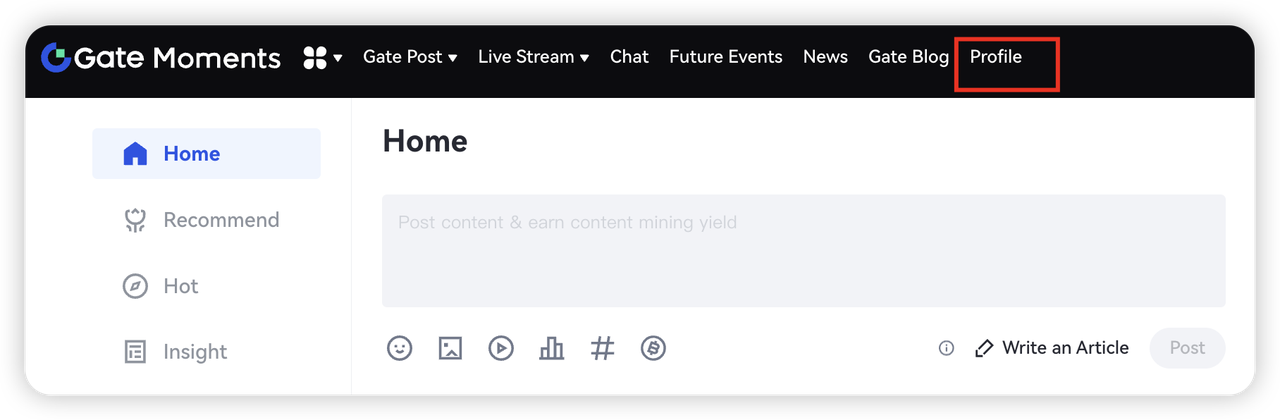
Task: Open the Insight section icon
Action: [135, 352]
